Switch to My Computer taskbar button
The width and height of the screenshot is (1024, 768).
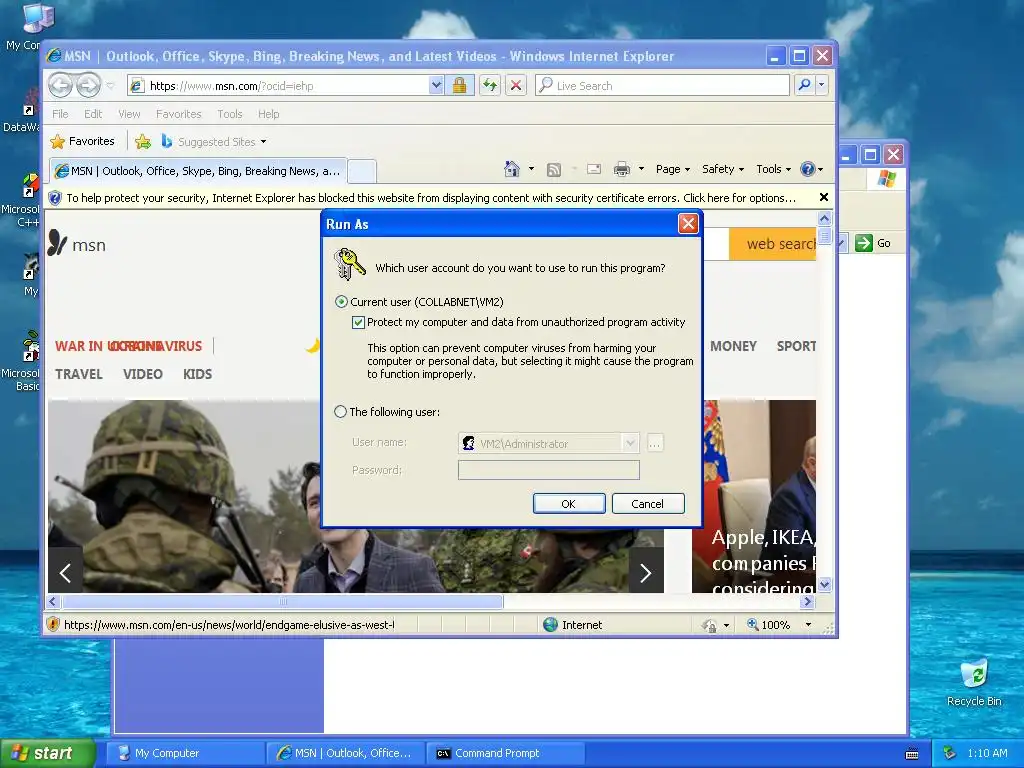pos(185,753)
